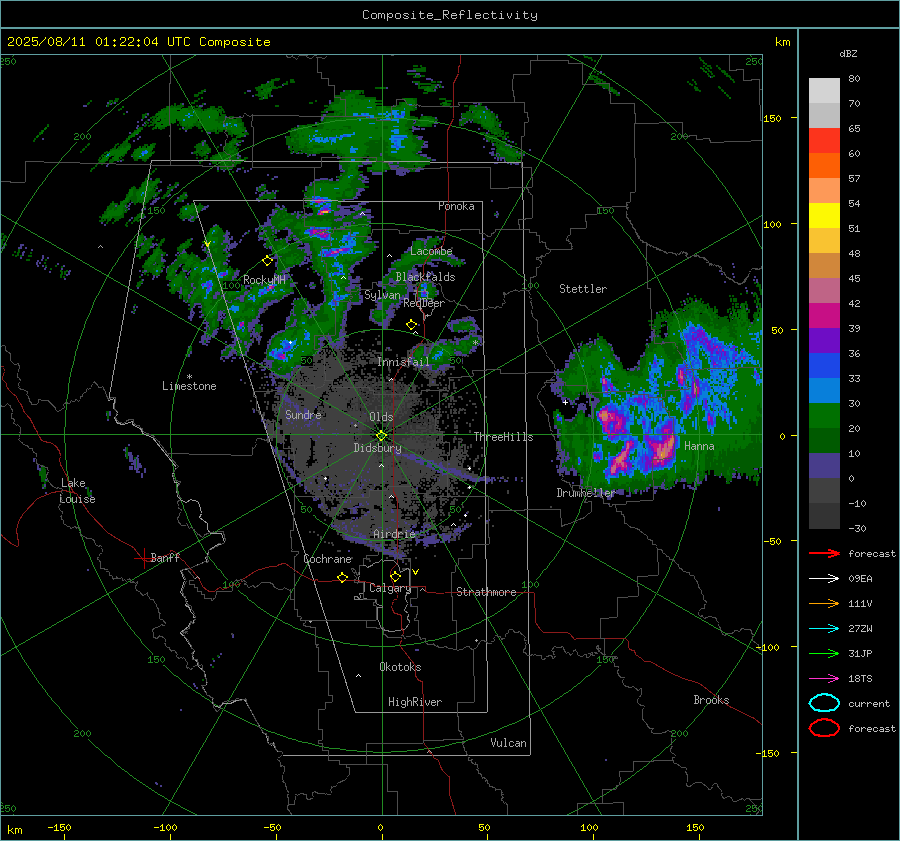The height and width of the screenshot is (841, 900).
Task: Click the Lake Louise label
Action: tap(77, 491)
